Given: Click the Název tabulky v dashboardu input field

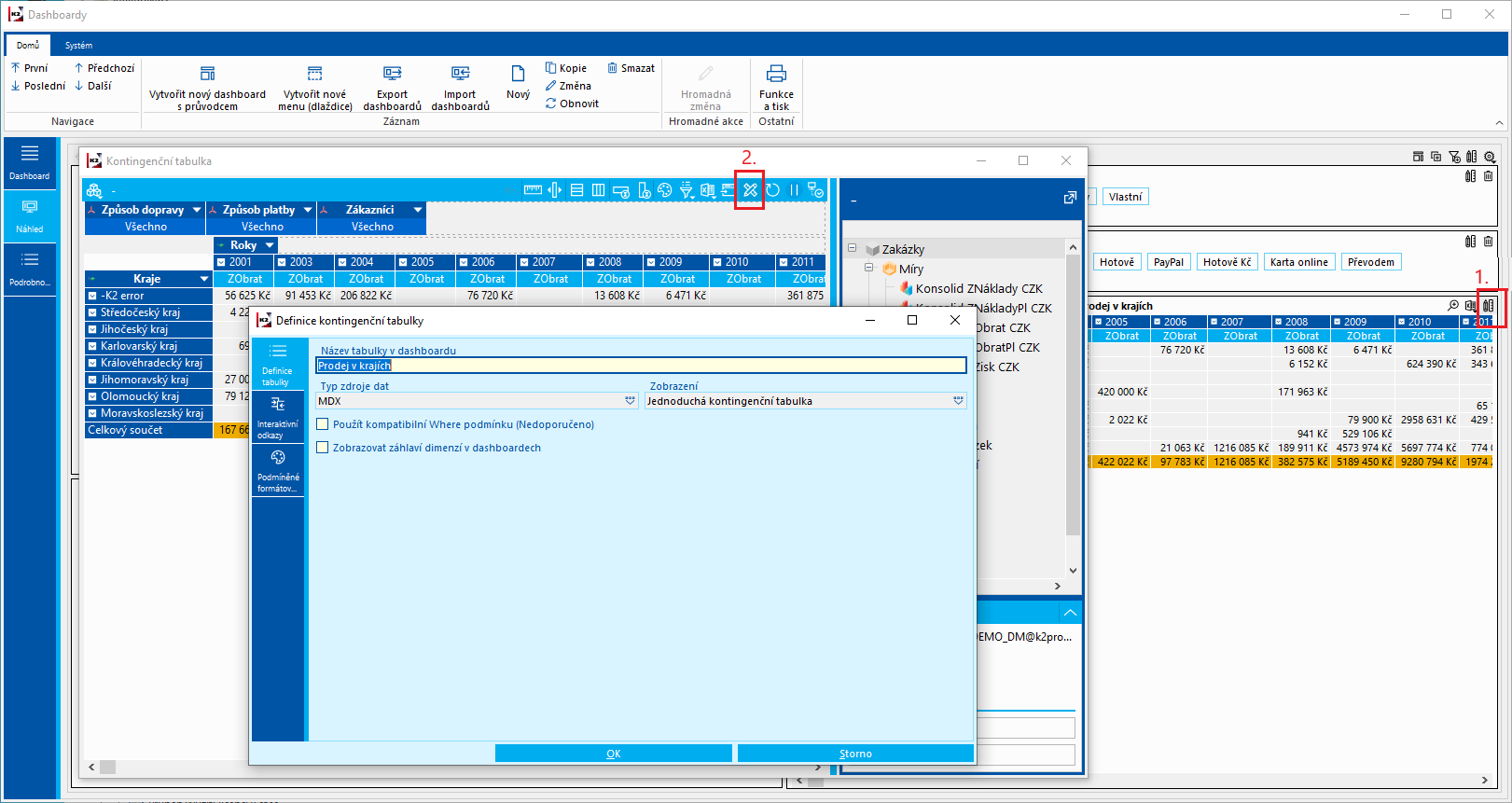Looking at the screenshot, I should point(642,366).
